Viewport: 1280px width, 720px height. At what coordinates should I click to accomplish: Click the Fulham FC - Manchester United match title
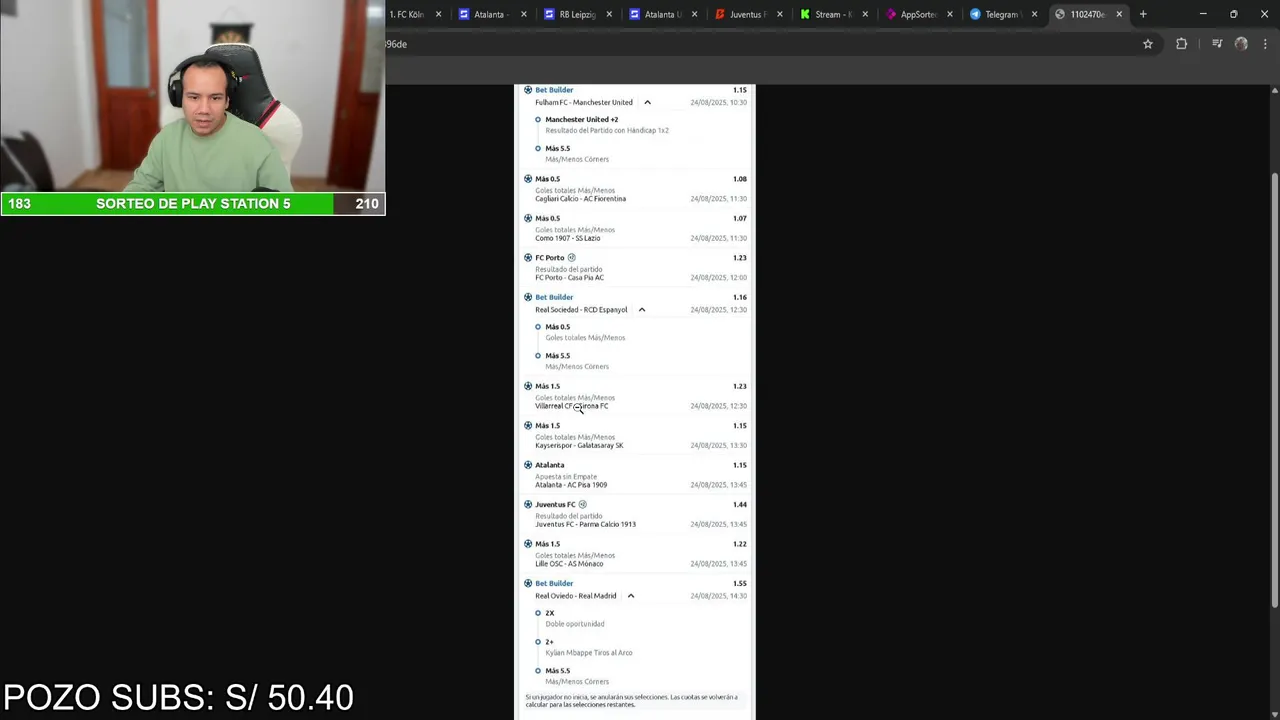(x=584, y=102)
